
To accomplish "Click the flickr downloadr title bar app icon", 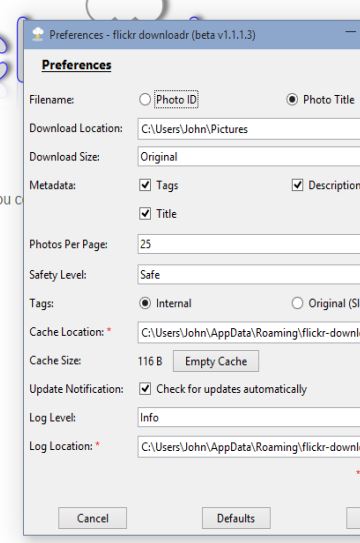I will tap(38, 34).
